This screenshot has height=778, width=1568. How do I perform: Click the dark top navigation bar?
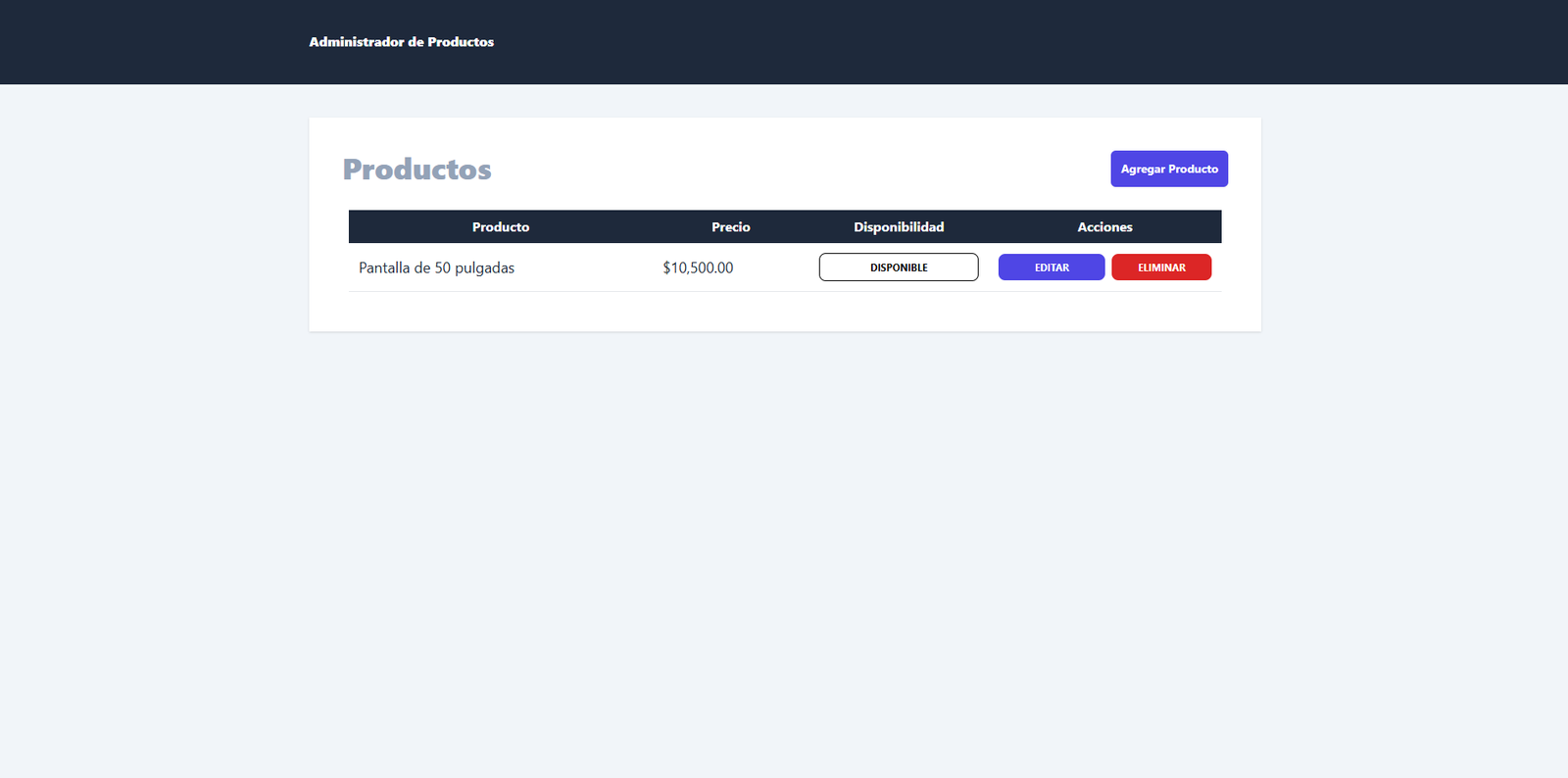[882, 42]
